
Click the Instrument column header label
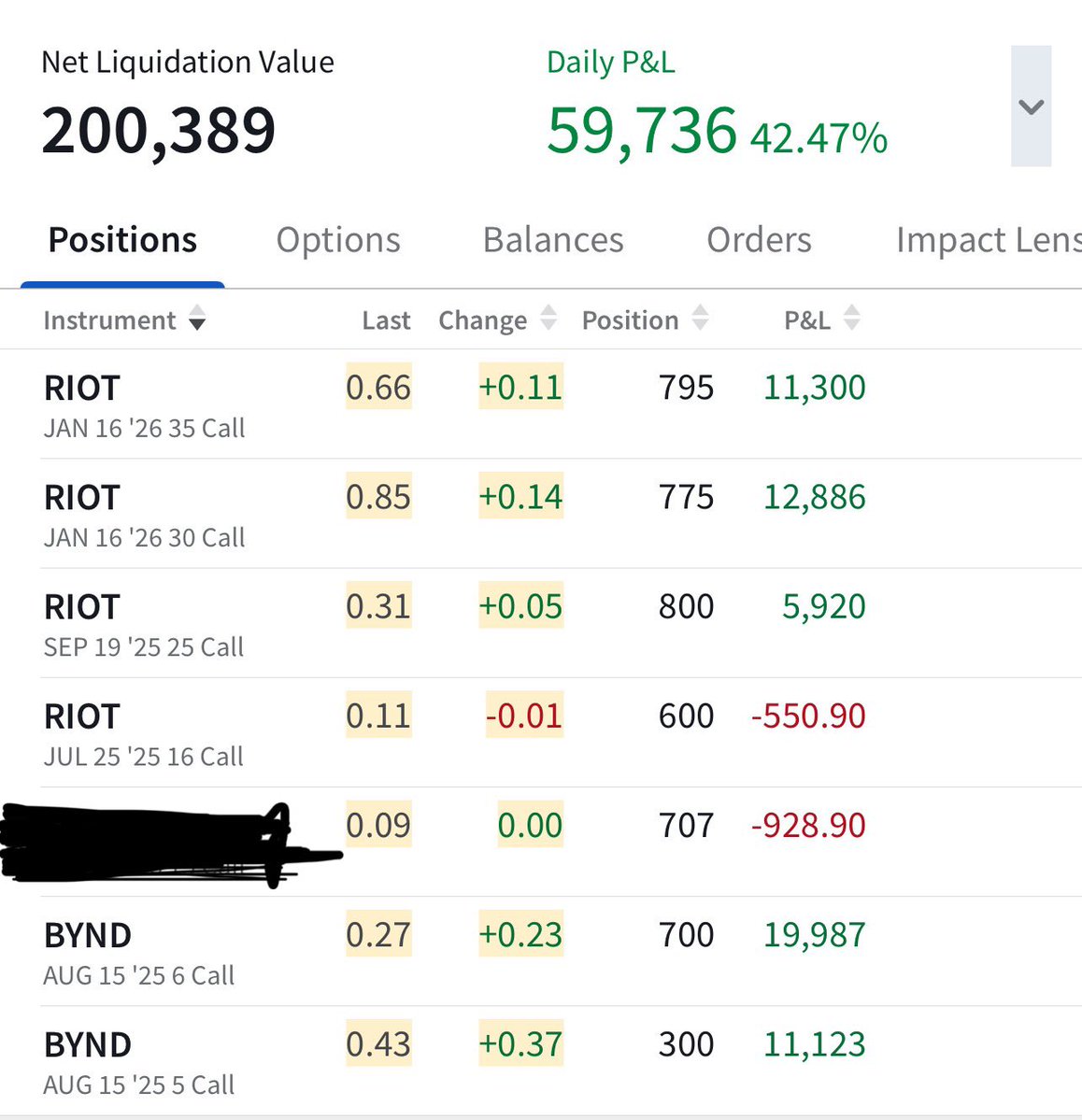pos(109,320)
